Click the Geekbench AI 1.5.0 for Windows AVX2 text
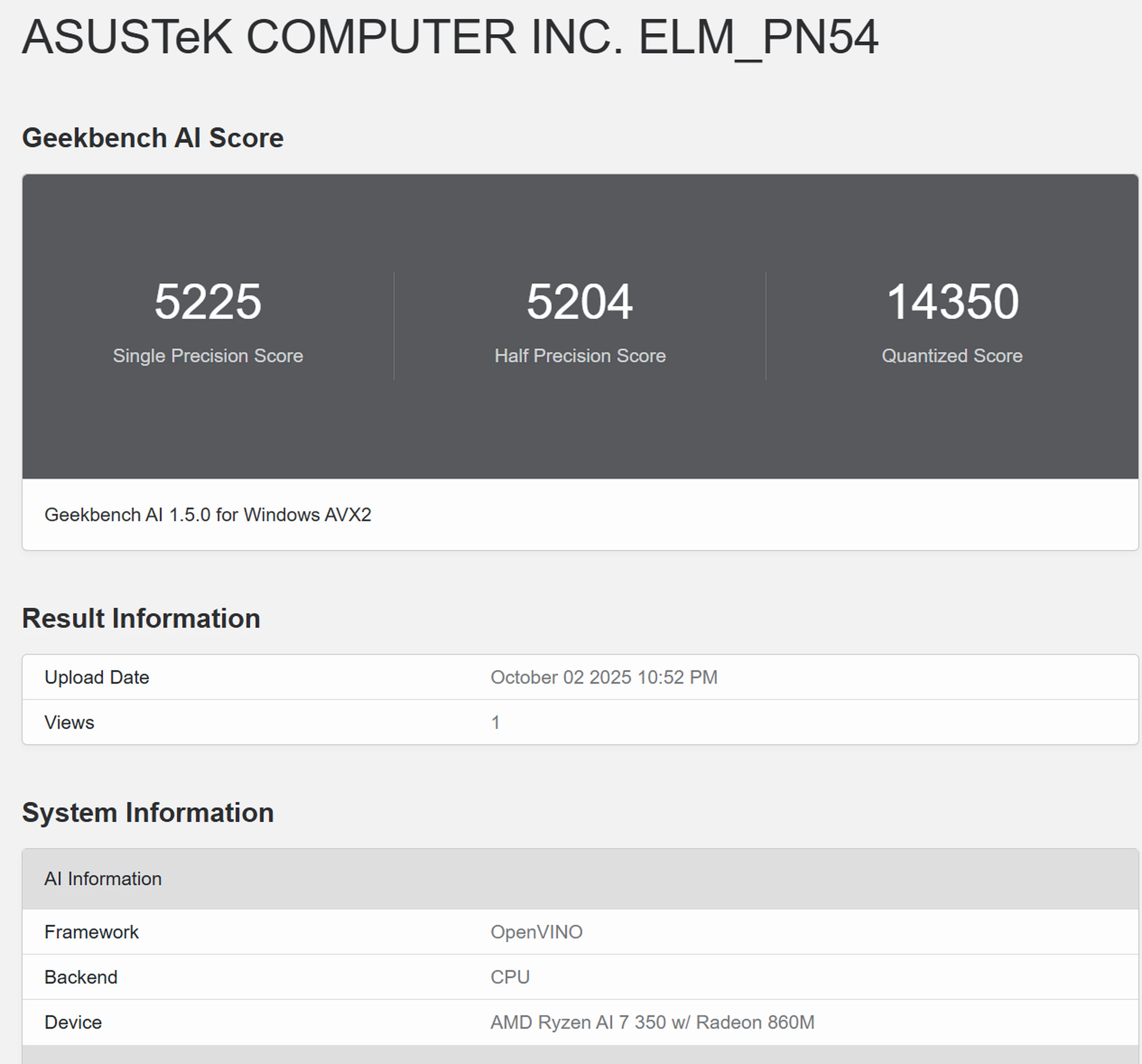This screenshot has width=1142, height=1064. click(208, 515)
